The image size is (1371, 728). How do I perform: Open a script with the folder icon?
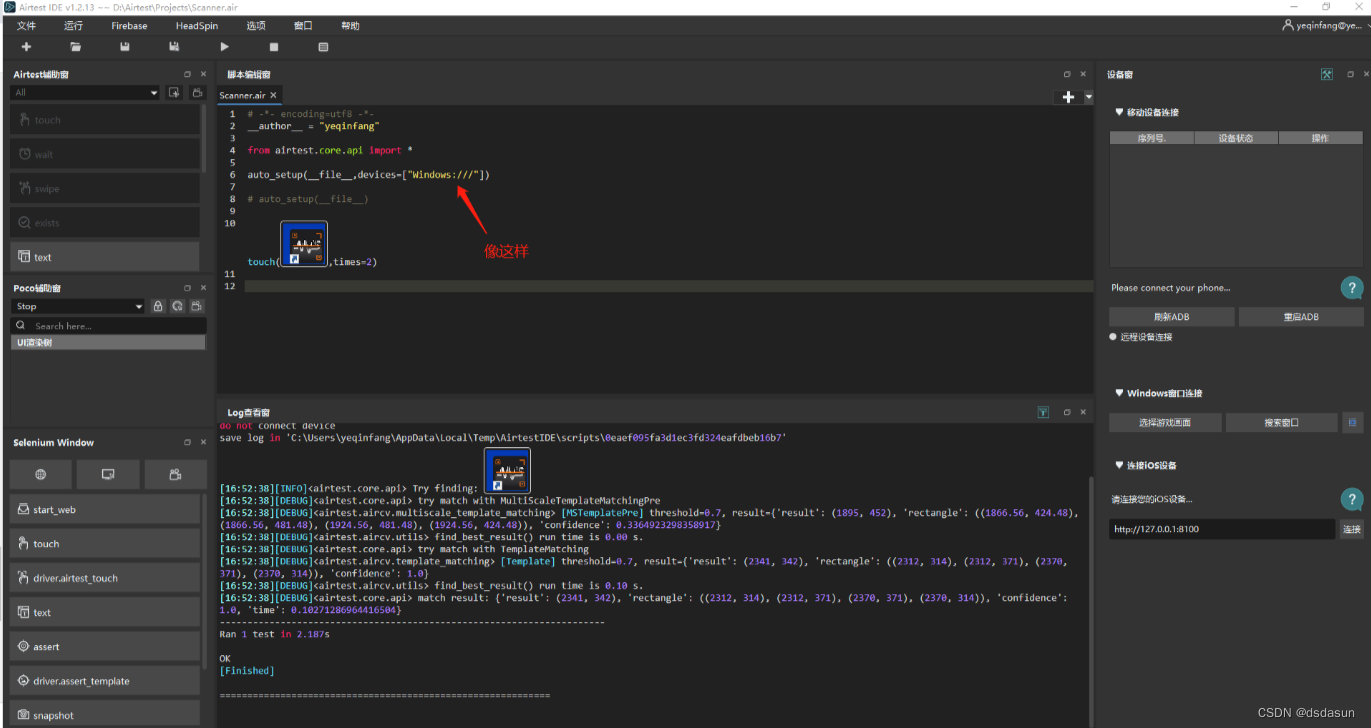tap(76, 47)
